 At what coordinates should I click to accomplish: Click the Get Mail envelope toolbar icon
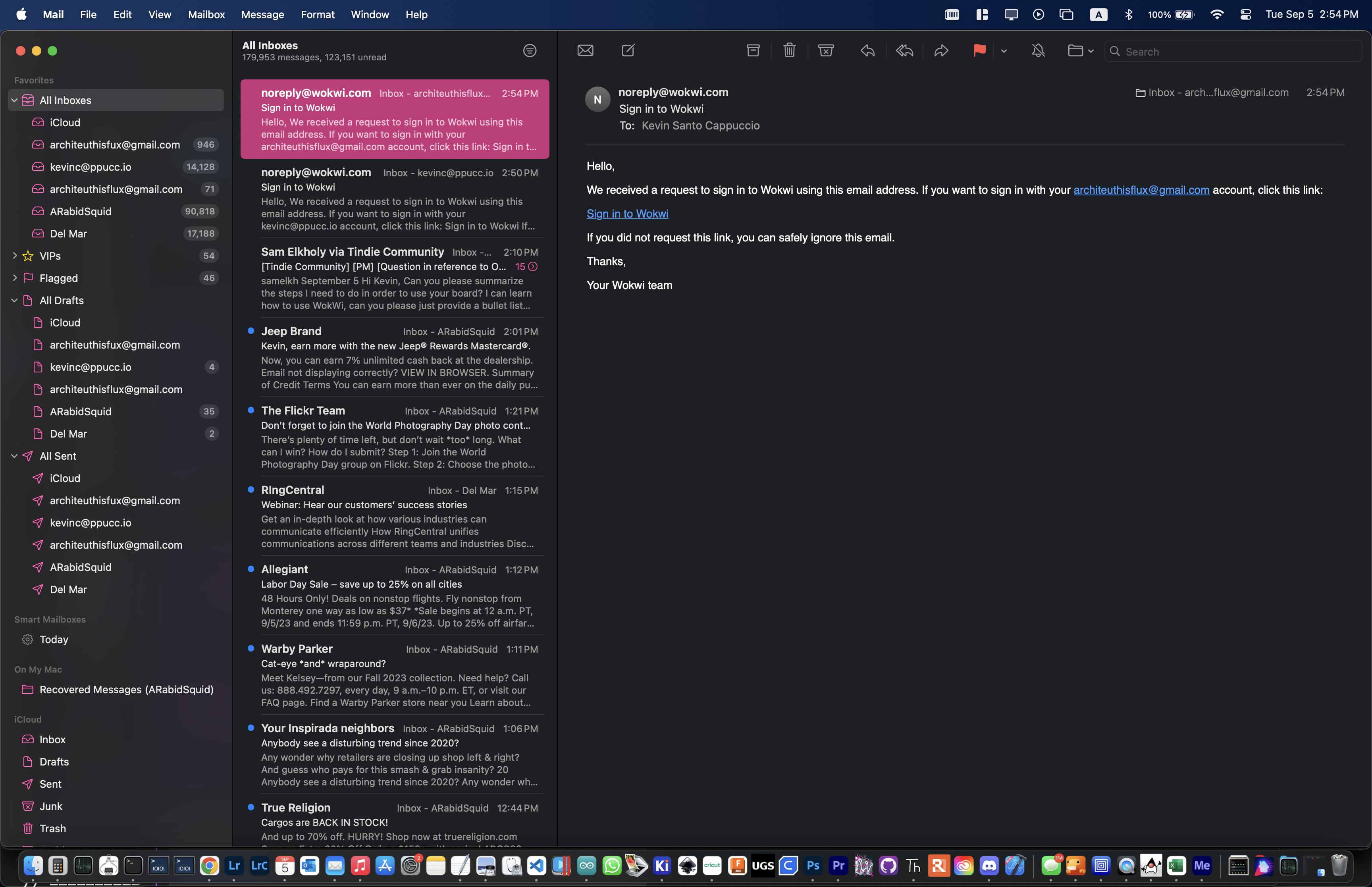click(585, 51)
